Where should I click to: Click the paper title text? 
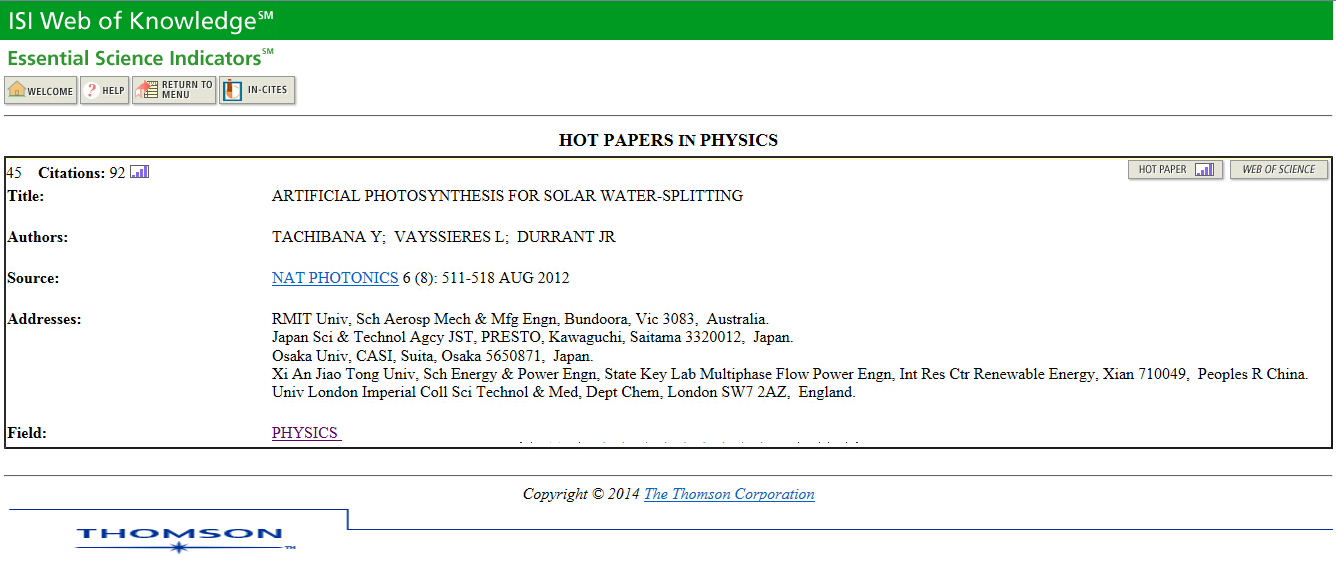click(507, 196)
